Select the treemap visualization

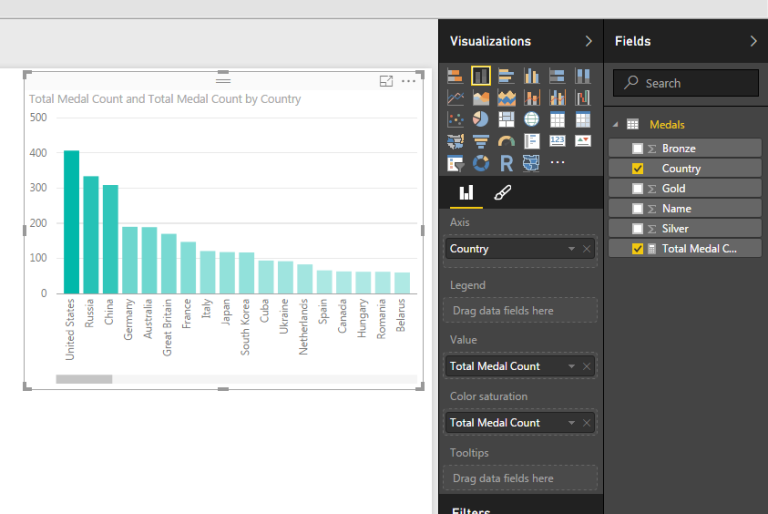pyautogui.click(x=506, y=119)
